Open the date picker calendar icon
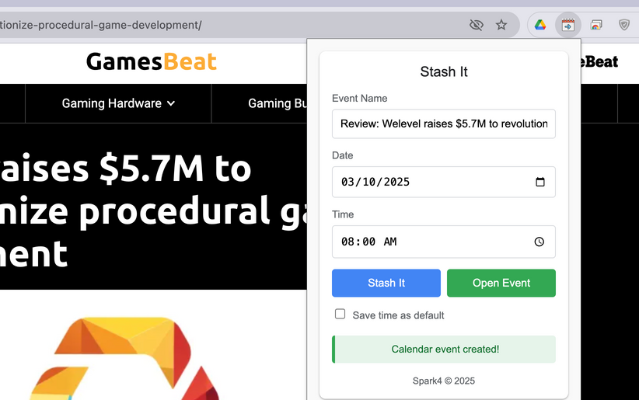The height and width of the screenshot is (400, 640). [x=540, y=182]
